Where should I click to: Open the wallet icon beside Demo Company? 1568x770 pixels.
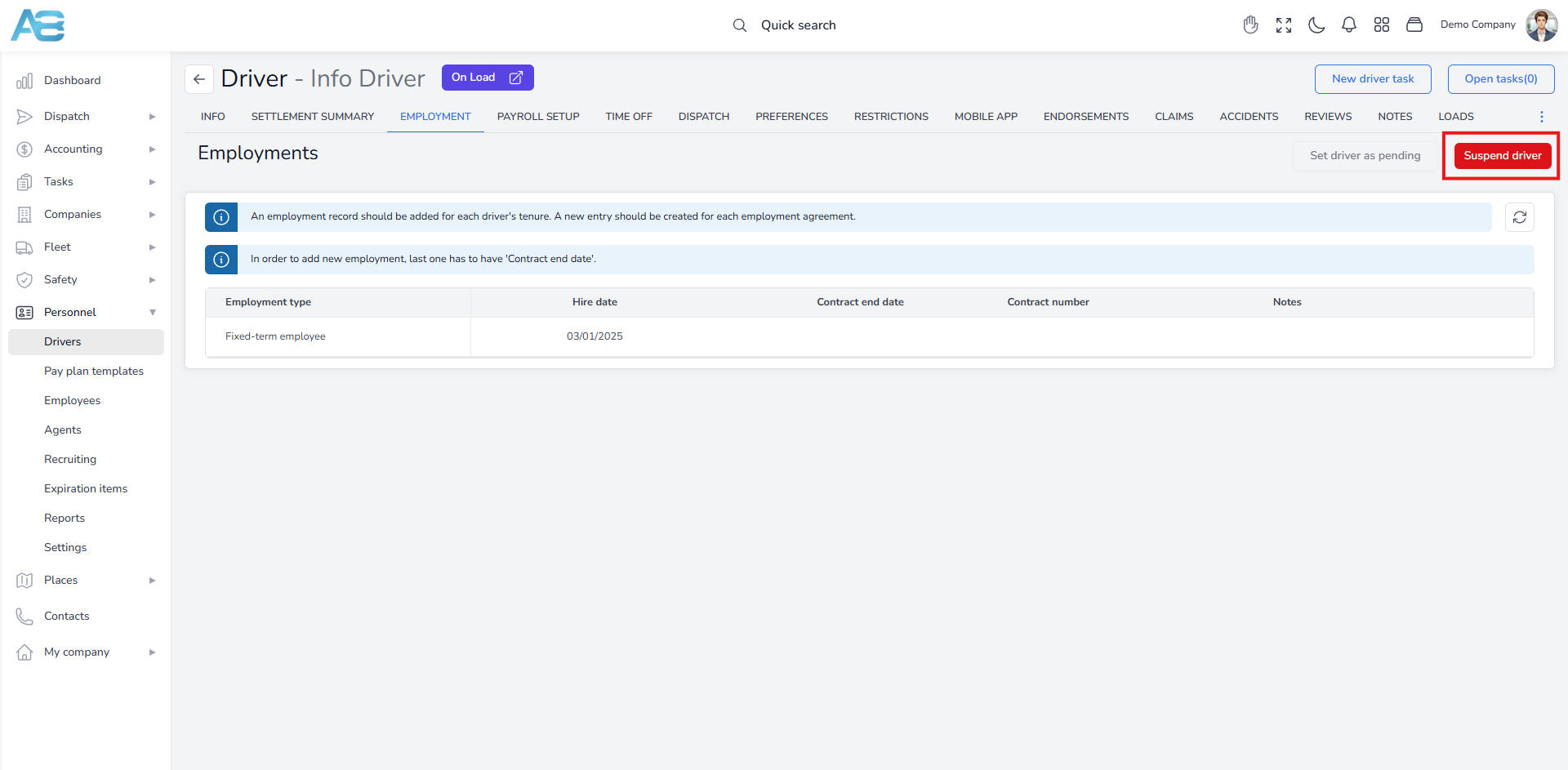(1414, 25)
